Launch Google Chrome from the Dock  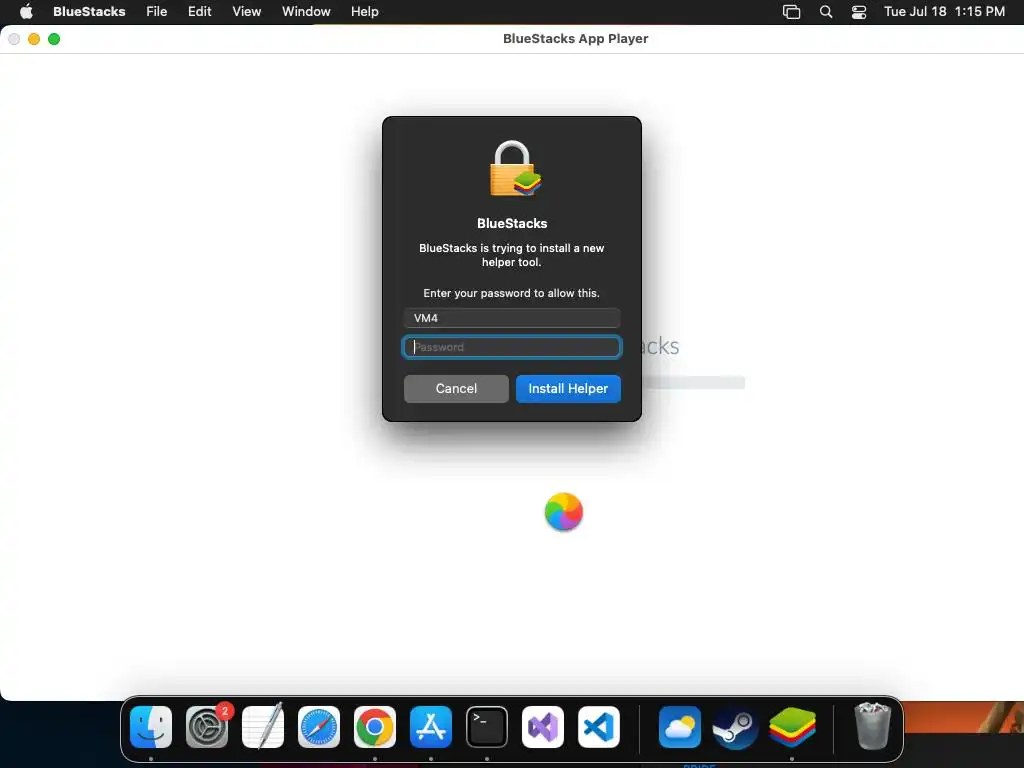[x=375, y=727]
